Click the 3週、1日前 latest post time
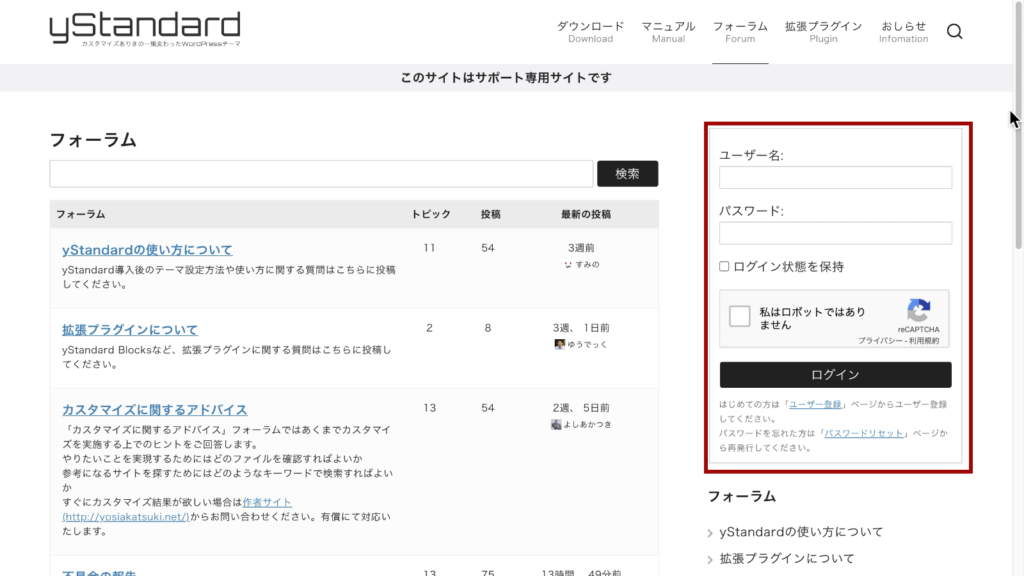Viewport: 1024px width, 576px height. 581,328
